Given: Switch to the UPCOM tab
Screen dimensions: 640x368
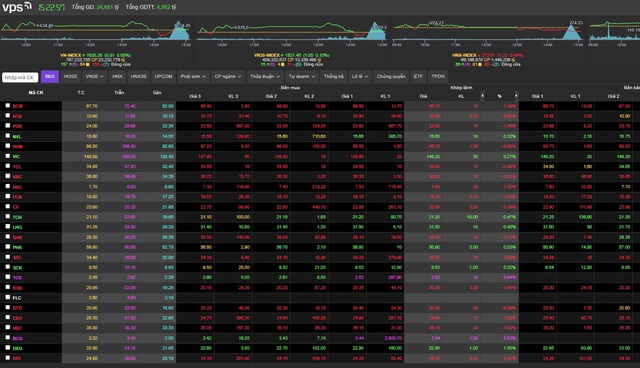Looking at the screenshot, I should point(163,76).
